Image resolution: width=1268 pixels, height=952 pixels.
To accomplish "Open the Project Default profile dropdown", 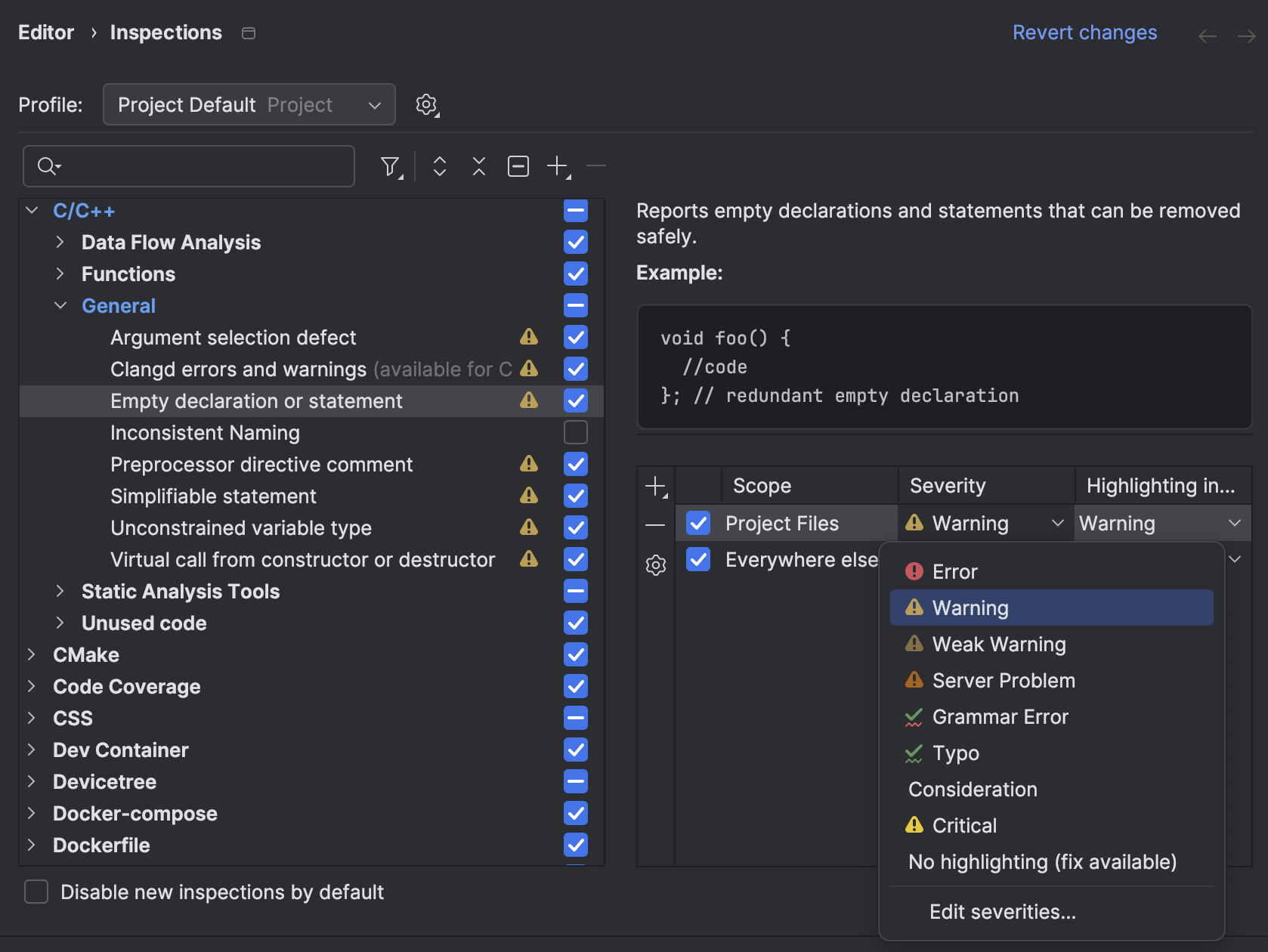I will click(x=249, y=104).
